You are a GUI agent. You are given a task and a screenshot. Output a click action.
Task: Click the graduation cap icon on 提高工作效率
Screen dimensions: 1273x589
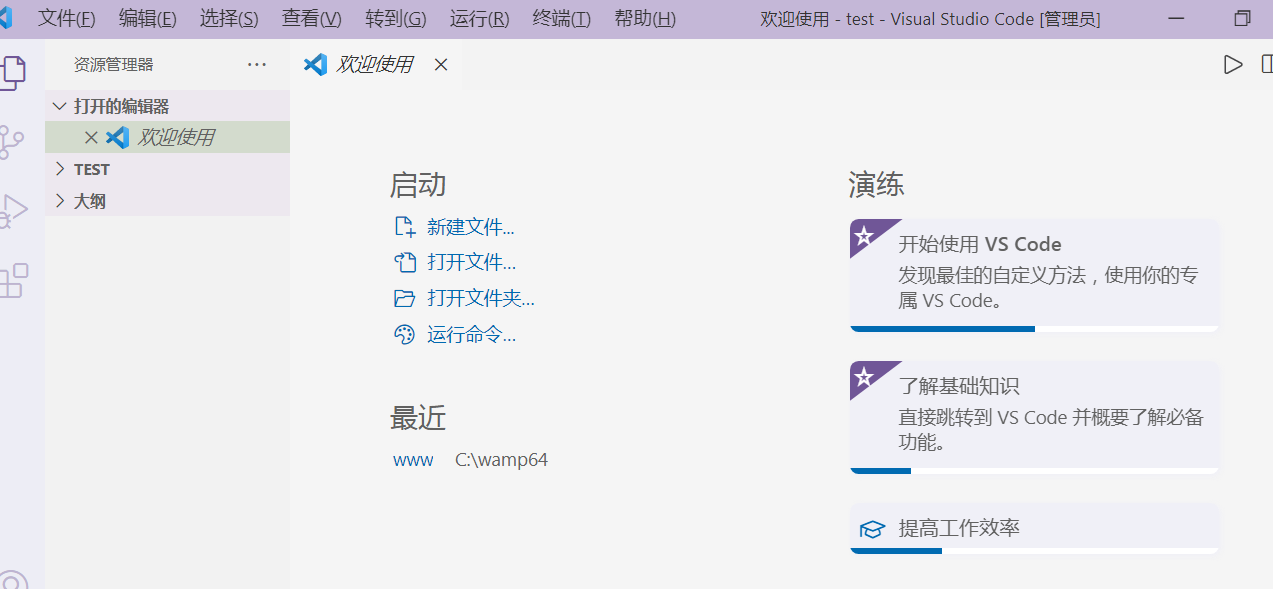(x=873, y=529)
